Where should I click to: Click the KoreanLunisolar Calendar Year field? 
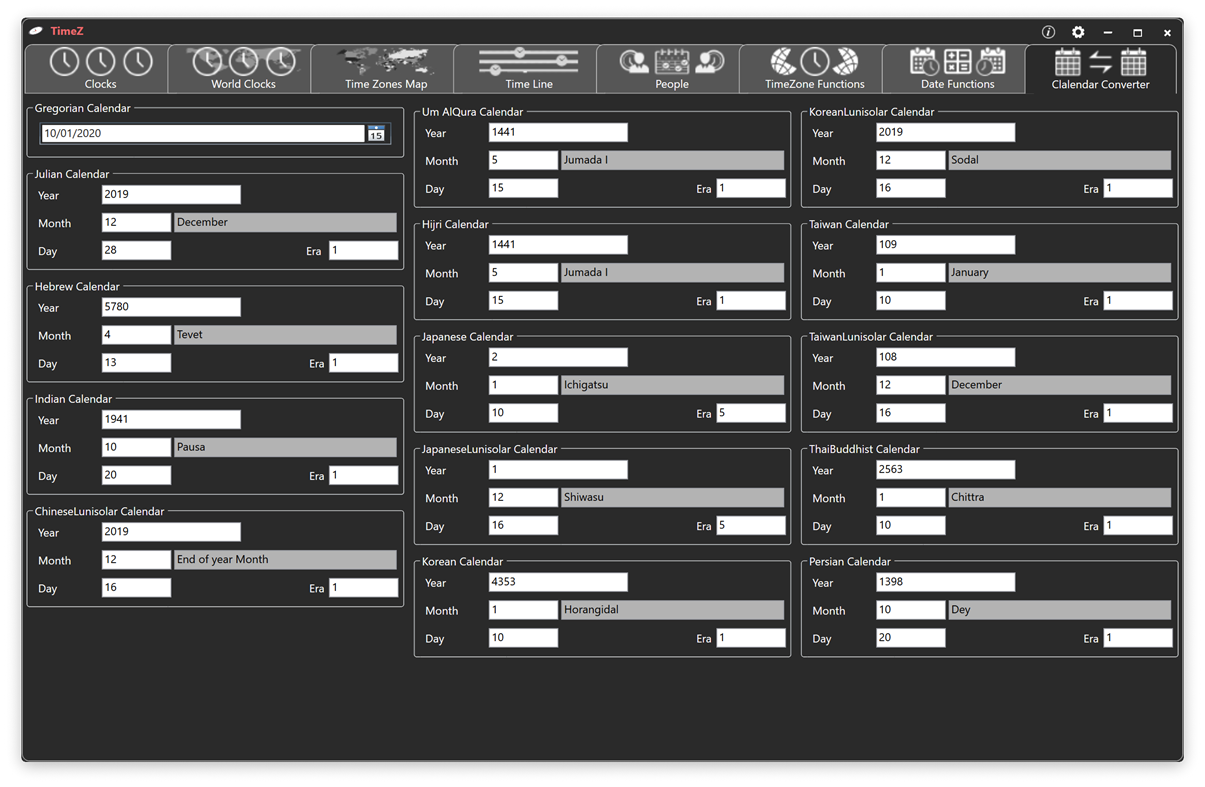tap(945, 132)
